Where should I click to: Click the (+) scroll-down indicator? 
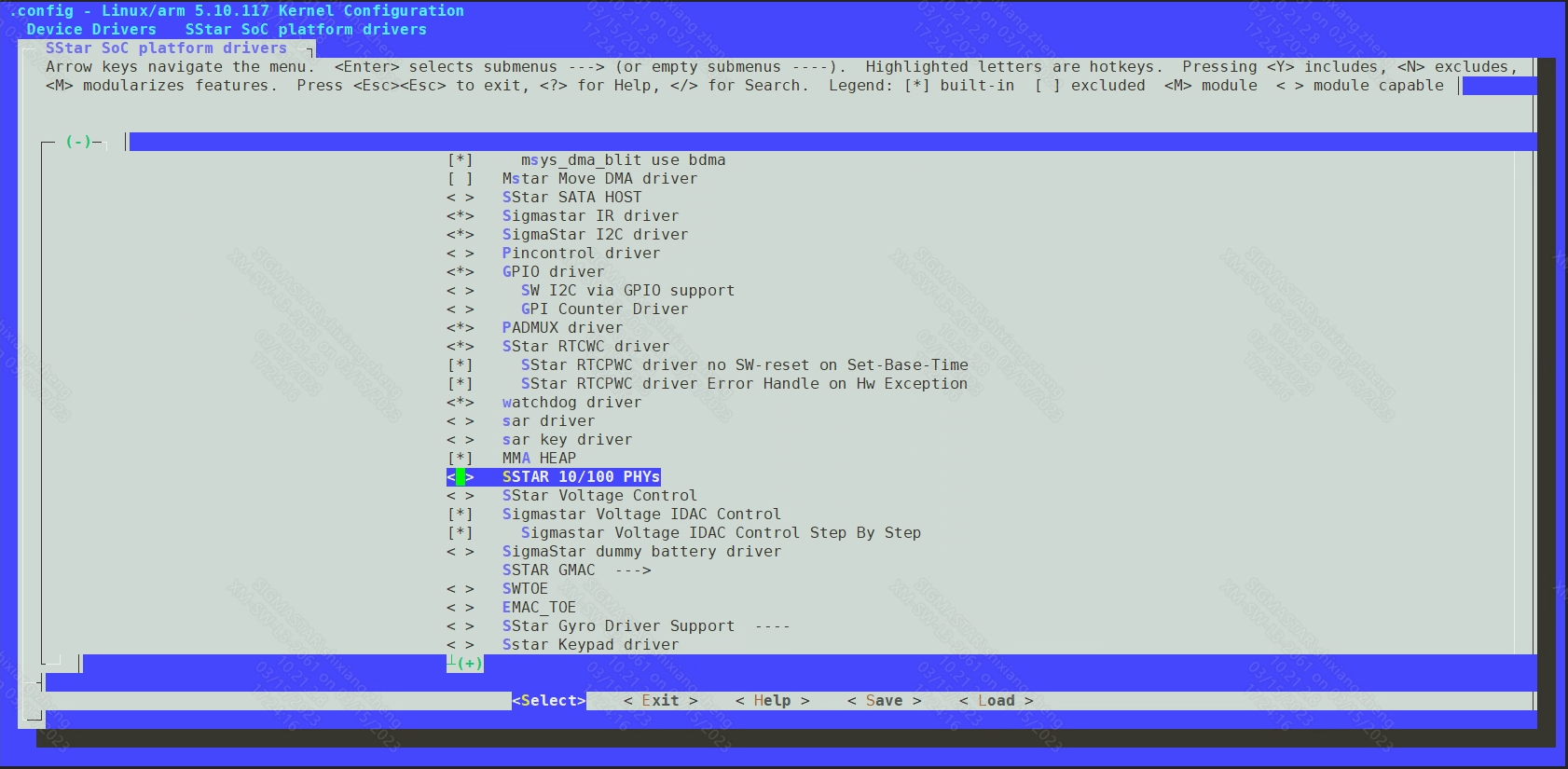[470, 664]
